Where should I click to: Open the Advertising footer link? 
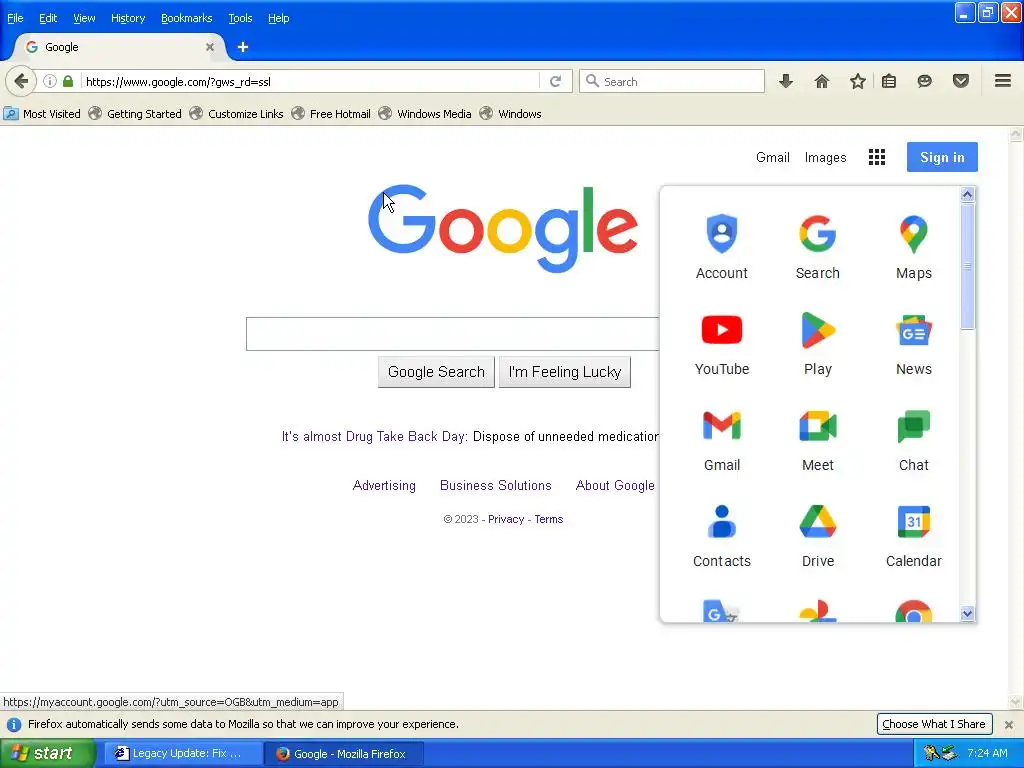pyautogui.click(x=384, y=485)
